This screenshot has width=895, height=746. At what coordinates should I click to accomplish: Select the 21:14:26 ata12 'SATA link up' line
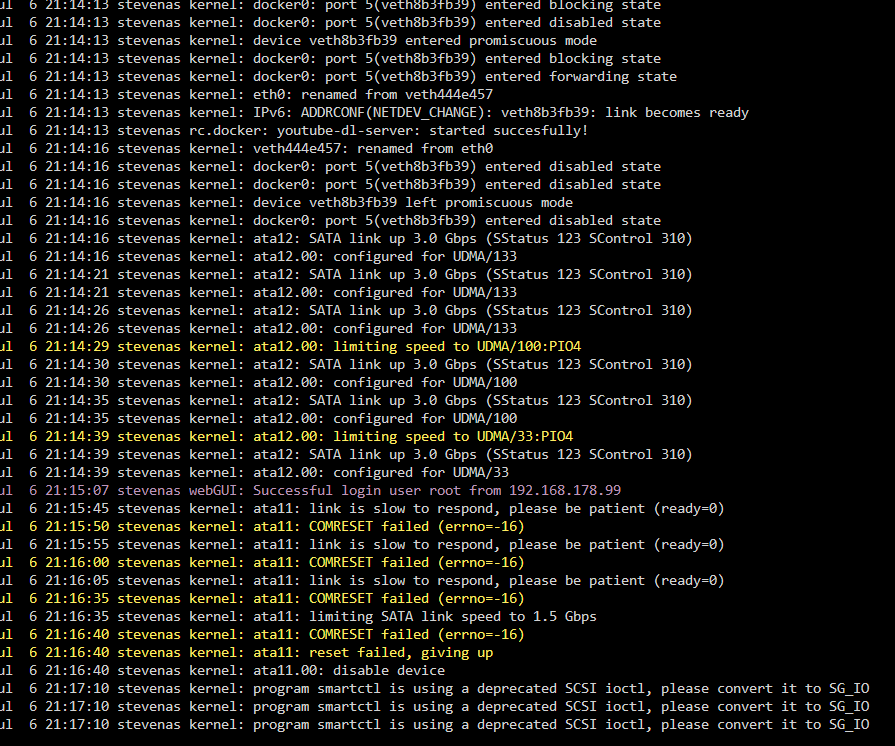pyautogui.click(x=346, y=311)
